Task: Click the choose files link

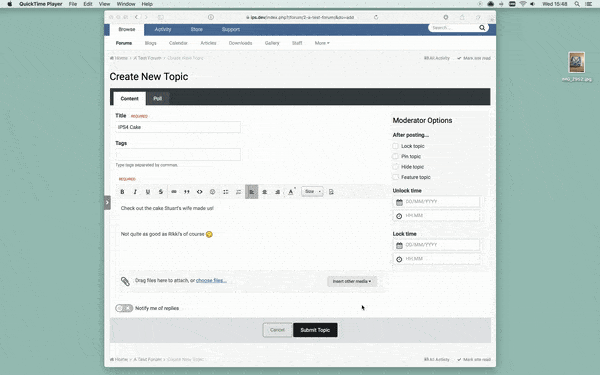Action: click(211, 280)
